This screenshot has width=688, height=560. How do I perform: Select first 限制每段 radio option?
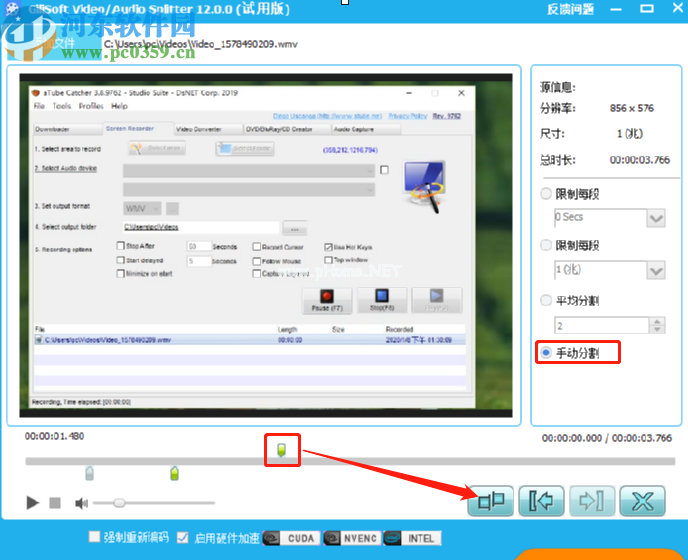point(546,194)
